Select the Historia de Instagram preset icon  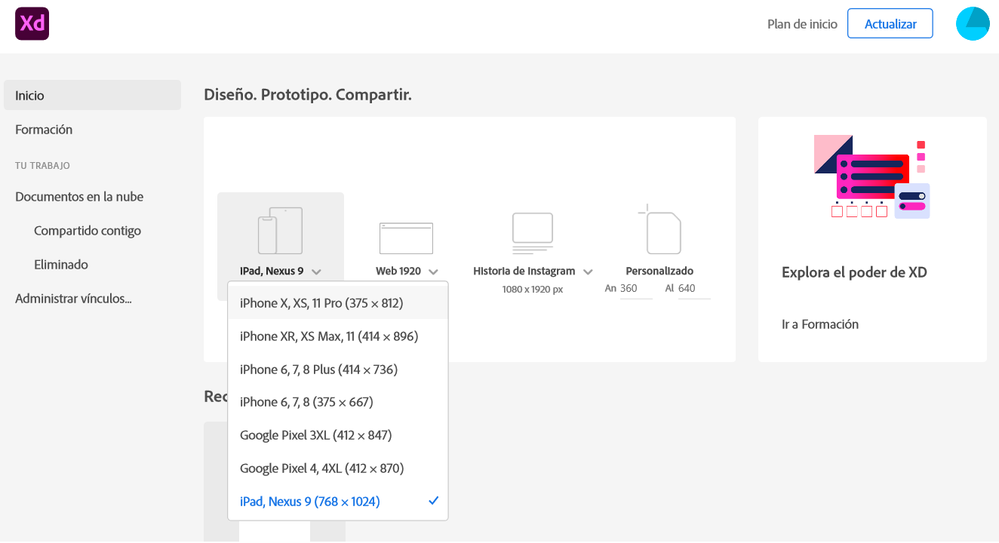point(532,232)
